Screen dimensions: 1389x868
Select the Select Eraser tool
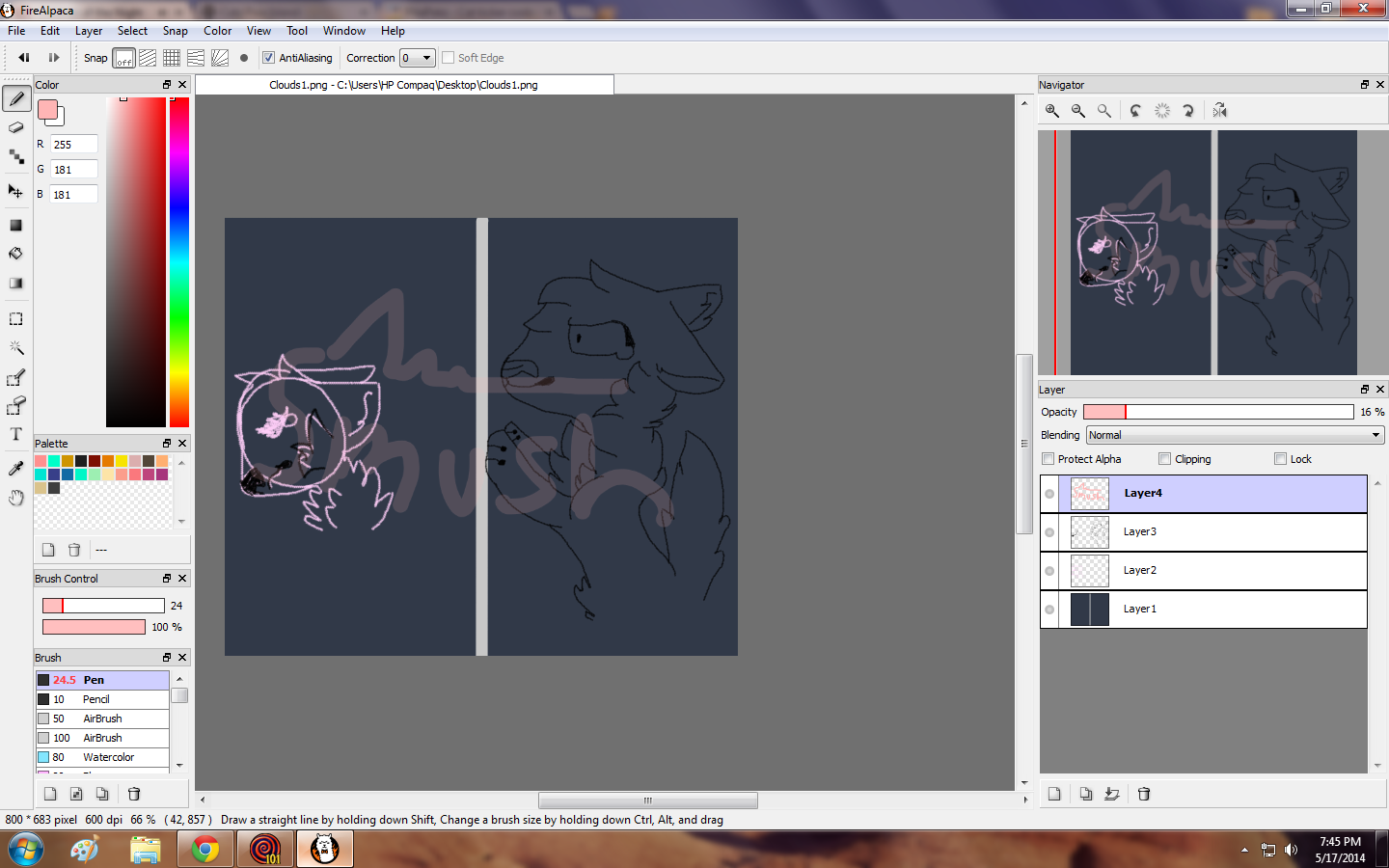[x=16, y=406]
